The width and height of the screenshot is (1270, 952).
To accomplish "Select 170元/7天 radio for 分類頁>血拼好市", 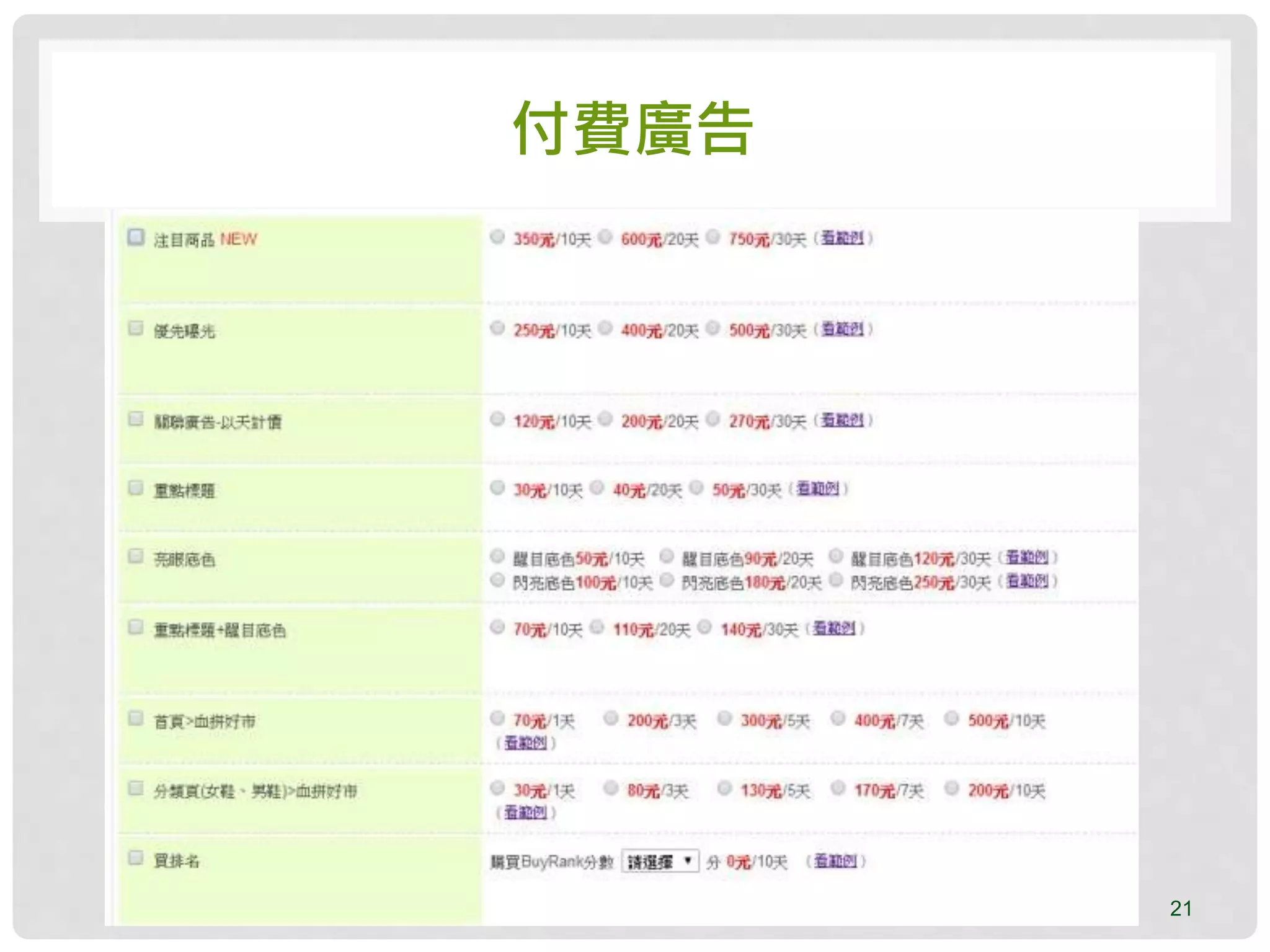I will coord(838,788).
